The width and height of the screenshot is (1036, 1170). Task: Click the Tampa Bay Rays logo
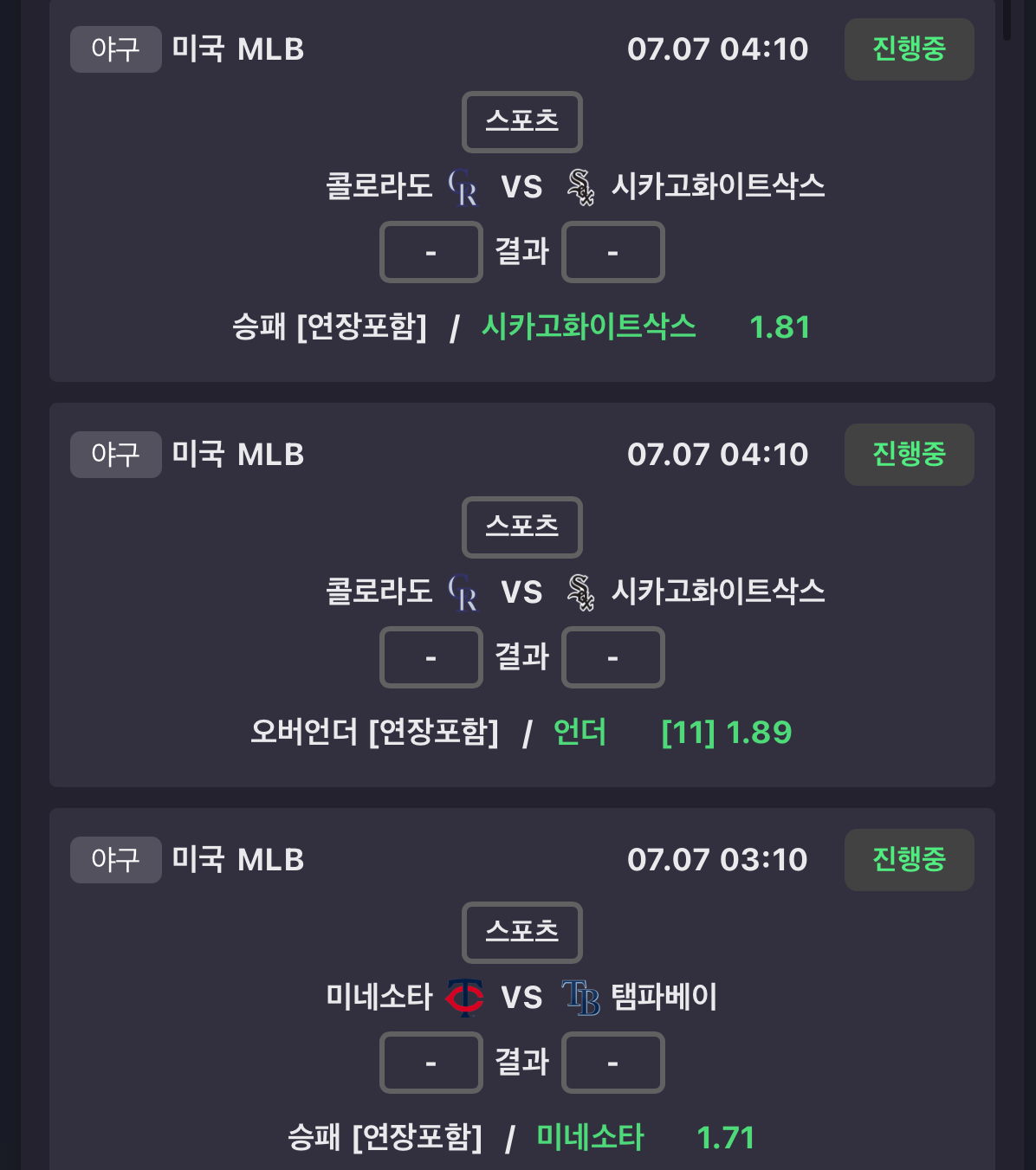[x=580, y=997]
